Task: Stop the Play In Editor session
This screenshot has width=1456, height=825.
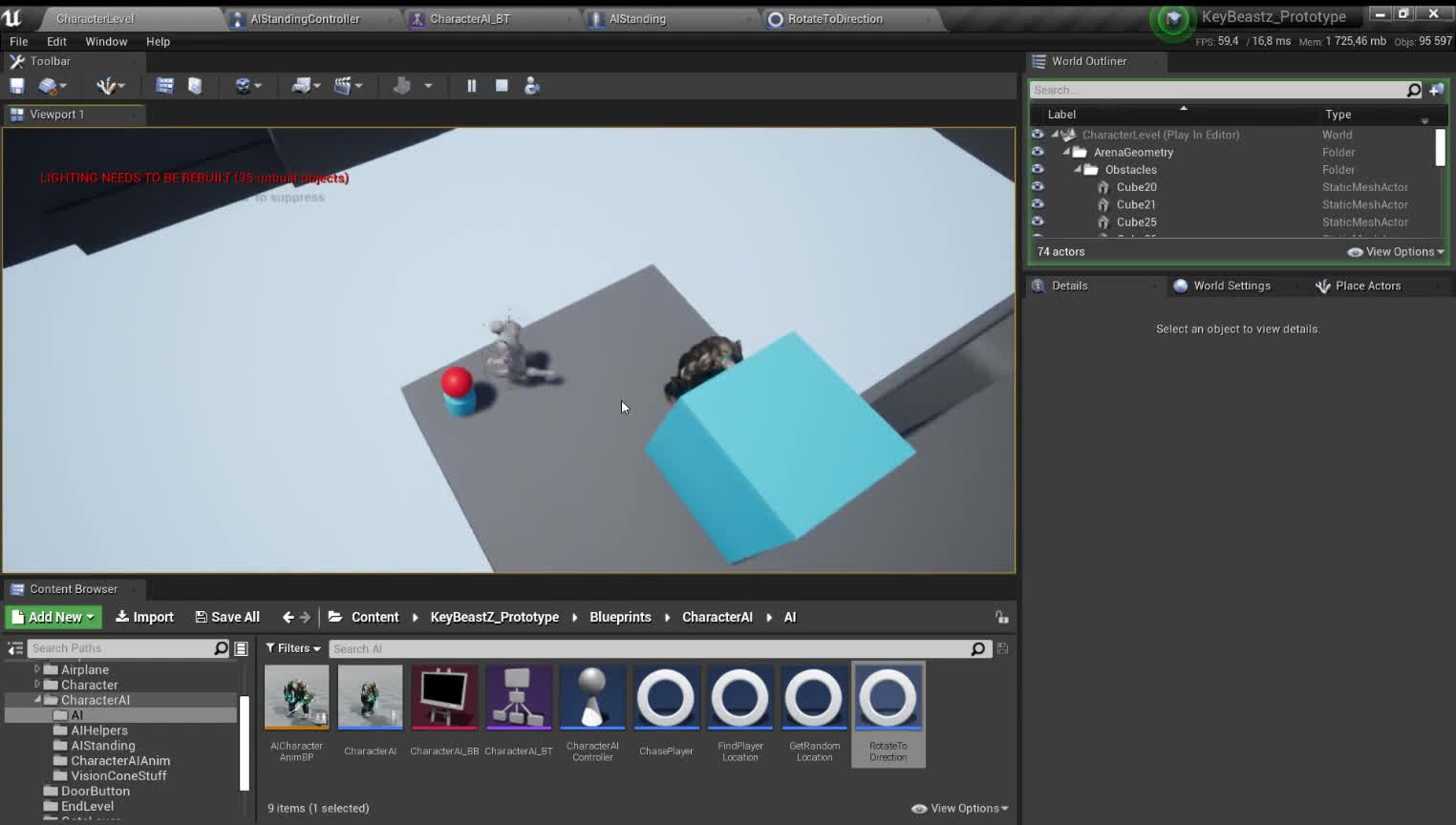Action: click(x=502, y=86)
